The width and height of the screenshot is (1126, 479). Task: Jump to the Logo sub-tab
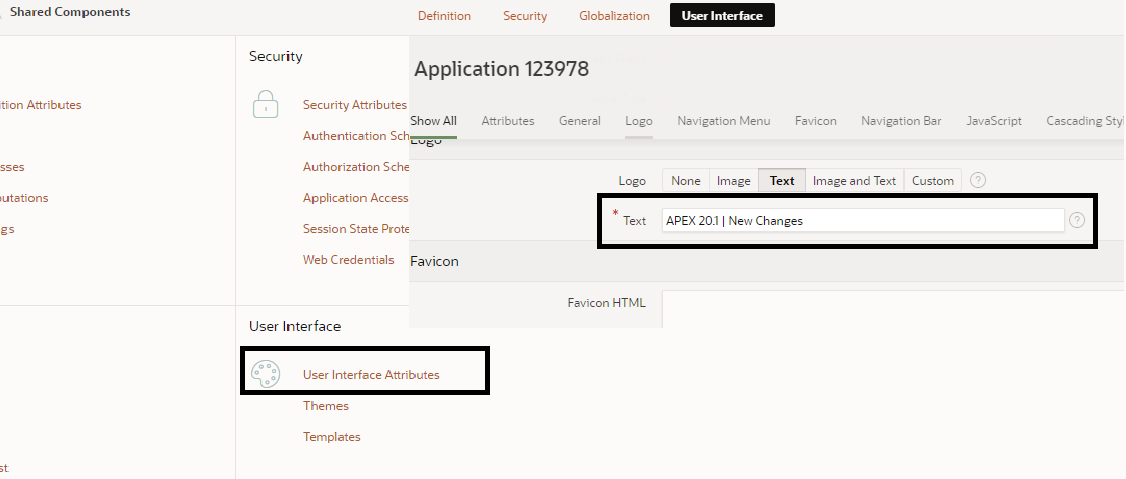(x=639, y=121)
